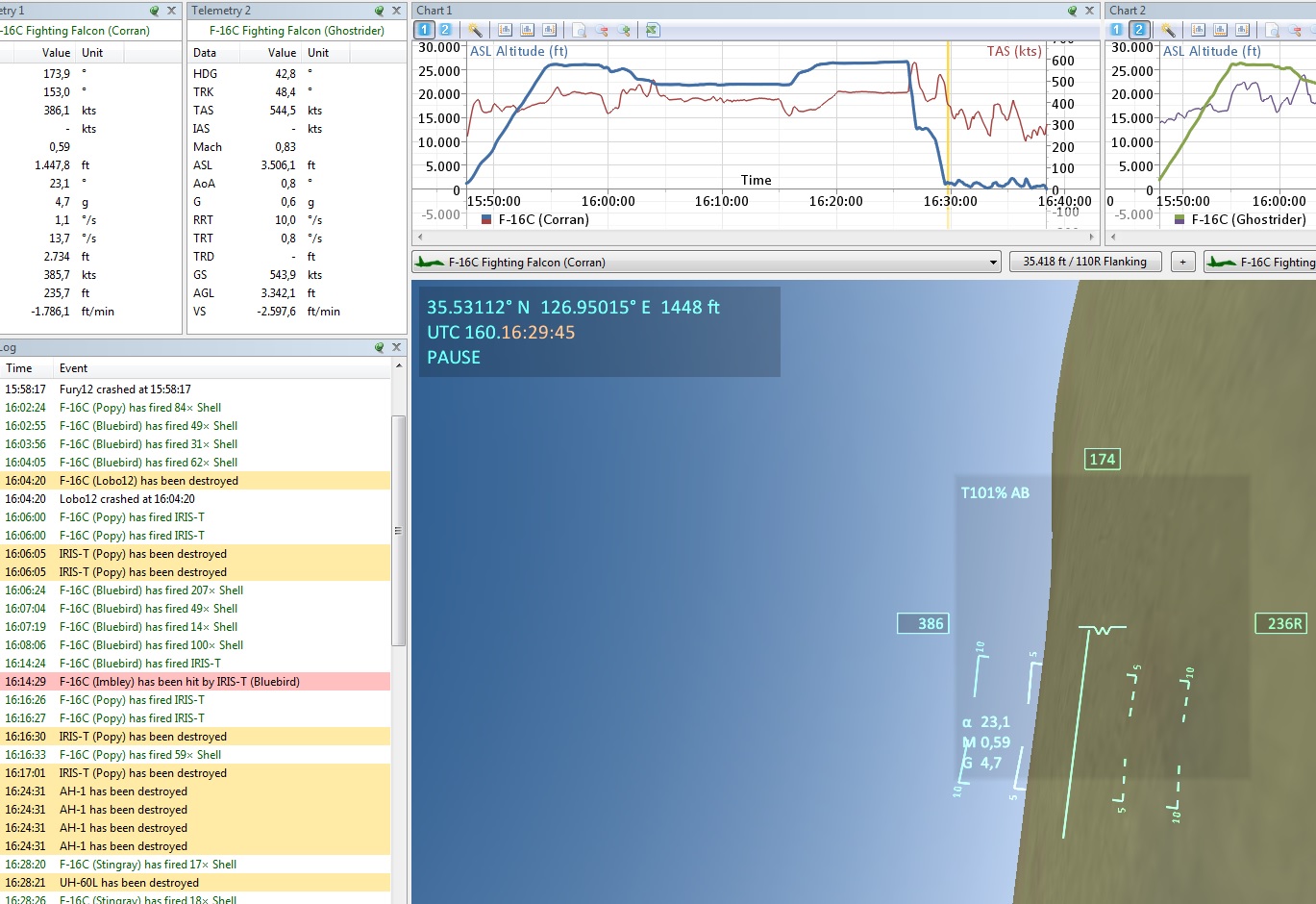Screen dimensions: 1316x904
Task: Select 'F-16C (Bluebird) has fired IRIS-T' entry
Action: (195, 664)
